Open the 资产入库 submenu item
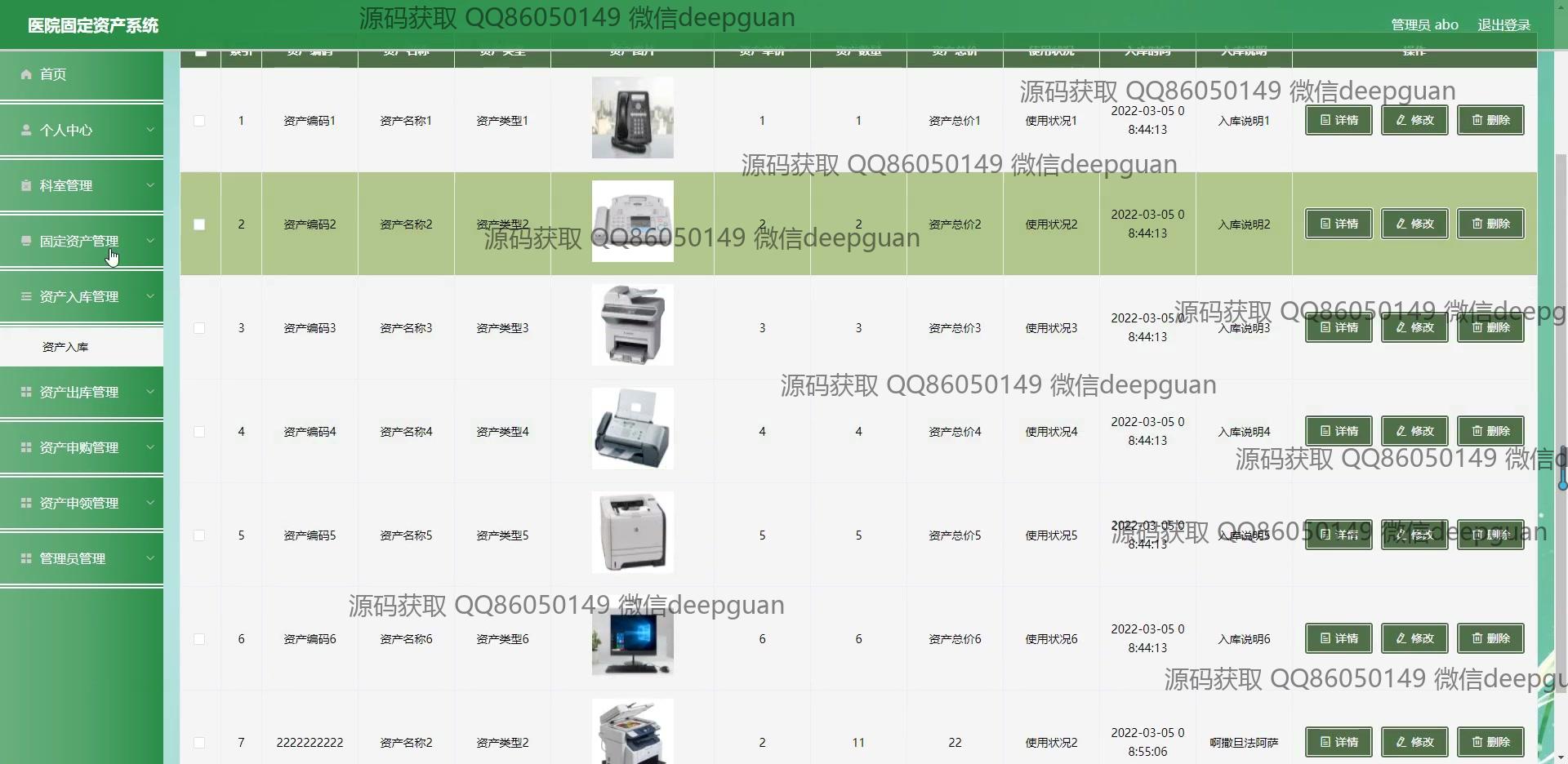The width and height of the screenshot is (1568, 764). click(65, 347)
